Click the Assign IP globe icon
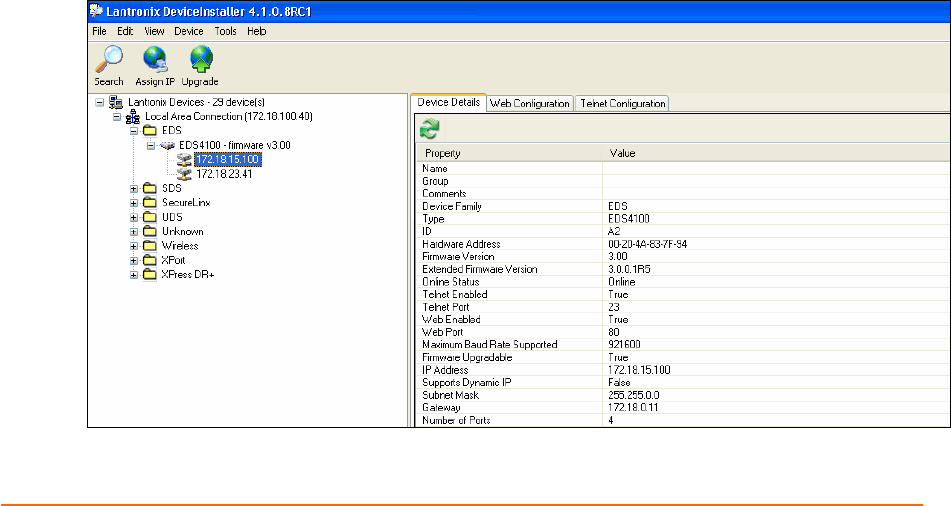The width and height of the screenshot is (951, 506). [154, 60]
